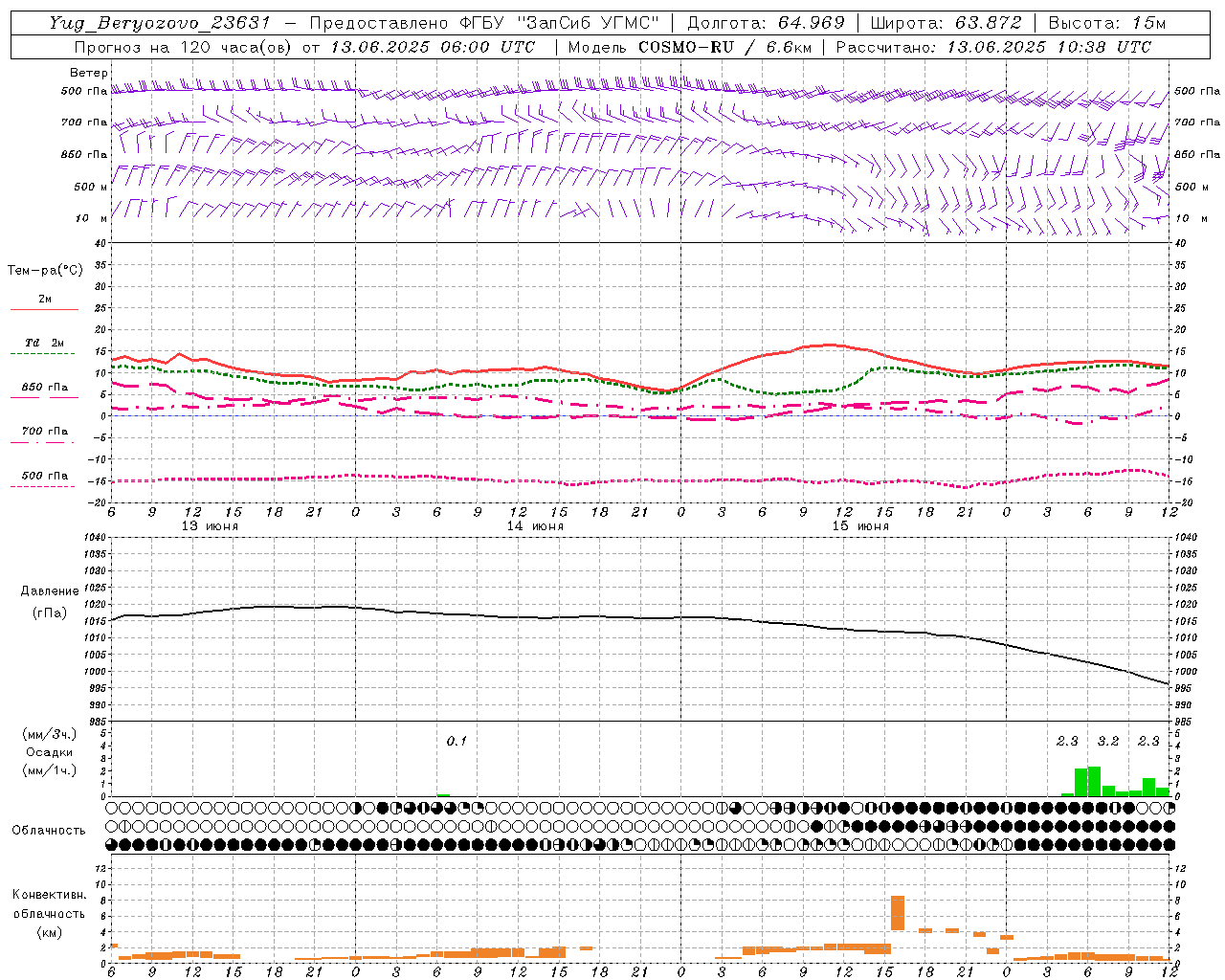Image resolution: width=1225 pixels, height=980 pixels.
Task: Click the Облачность row label
Action: 49,831
